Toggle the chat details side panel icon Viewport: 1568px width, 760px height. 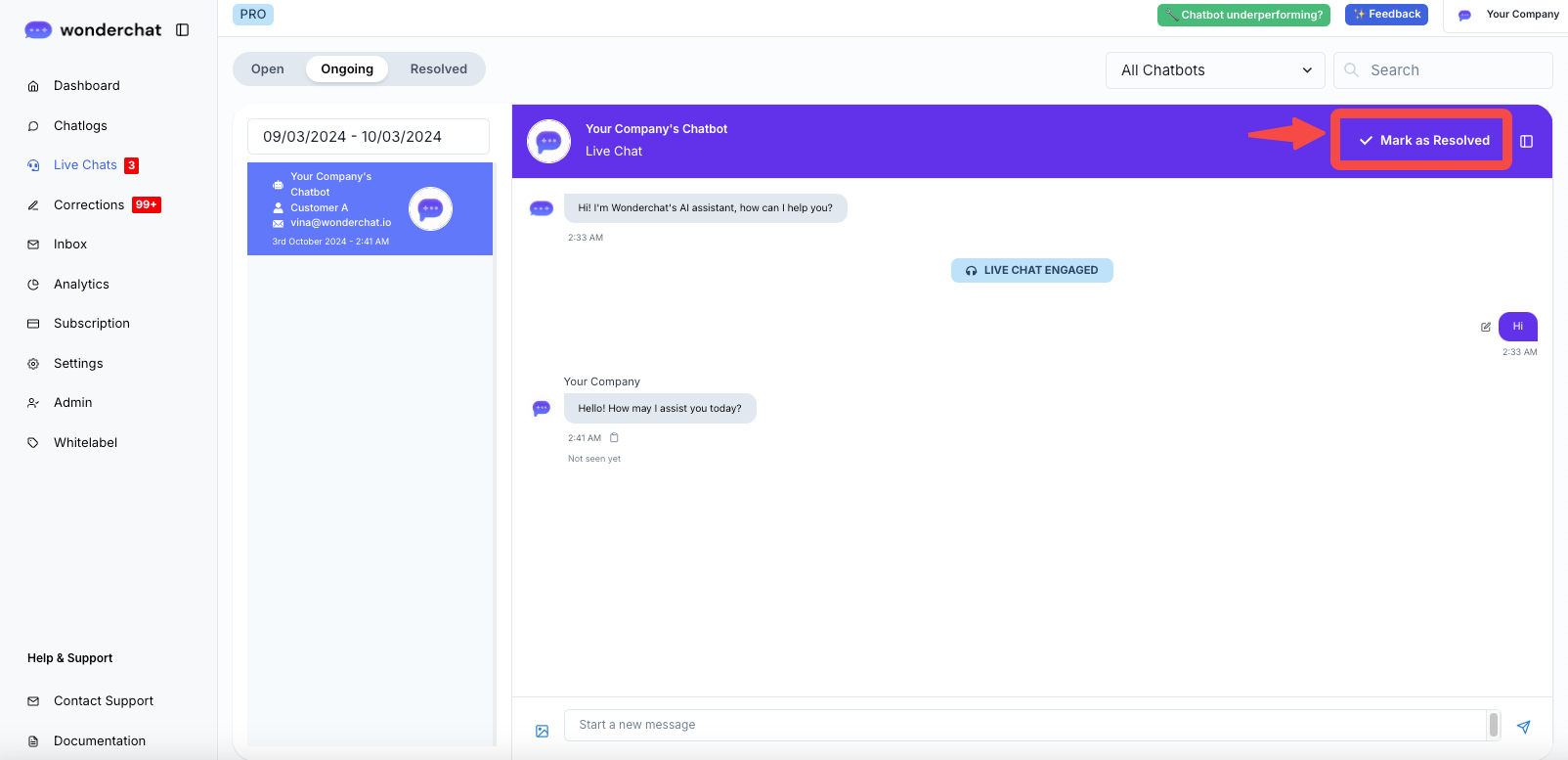[1527, 142]
